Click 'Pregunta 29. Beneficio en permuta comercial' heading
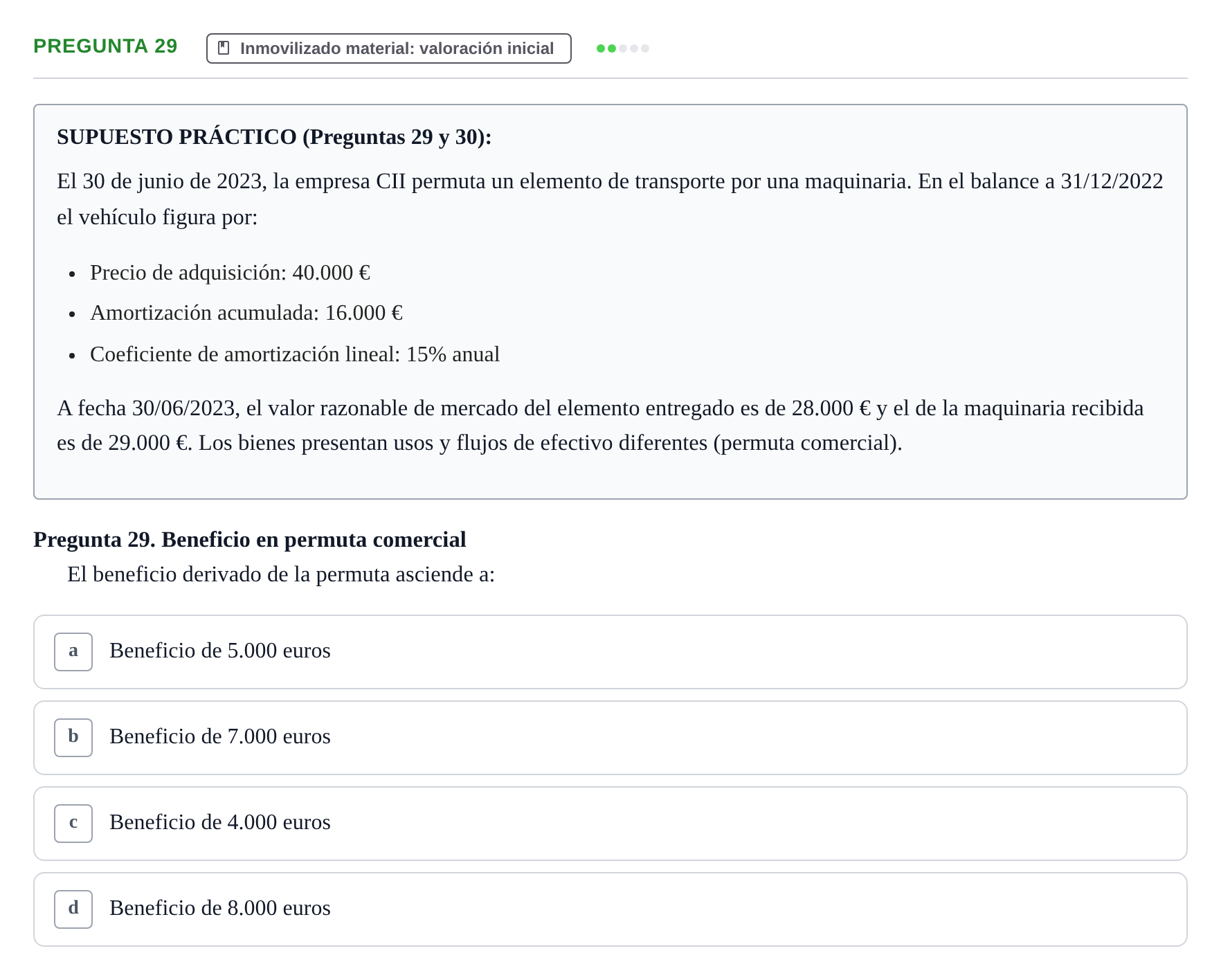Screen dimensions: 1221x980 (250, 540)
